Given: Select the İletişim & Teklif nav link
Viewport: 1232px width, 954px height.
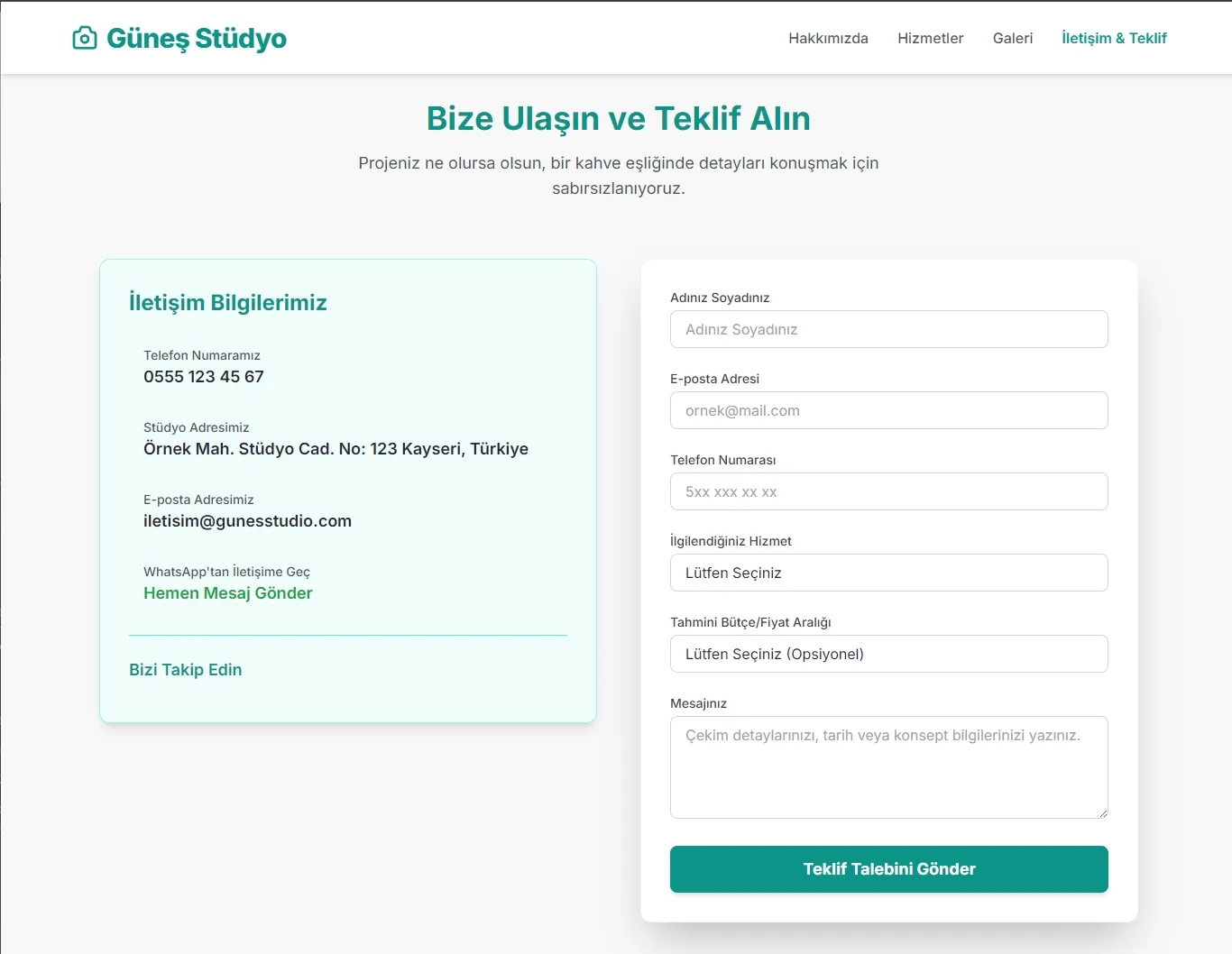Looking at the screenshot, I should coord(1113,38).
